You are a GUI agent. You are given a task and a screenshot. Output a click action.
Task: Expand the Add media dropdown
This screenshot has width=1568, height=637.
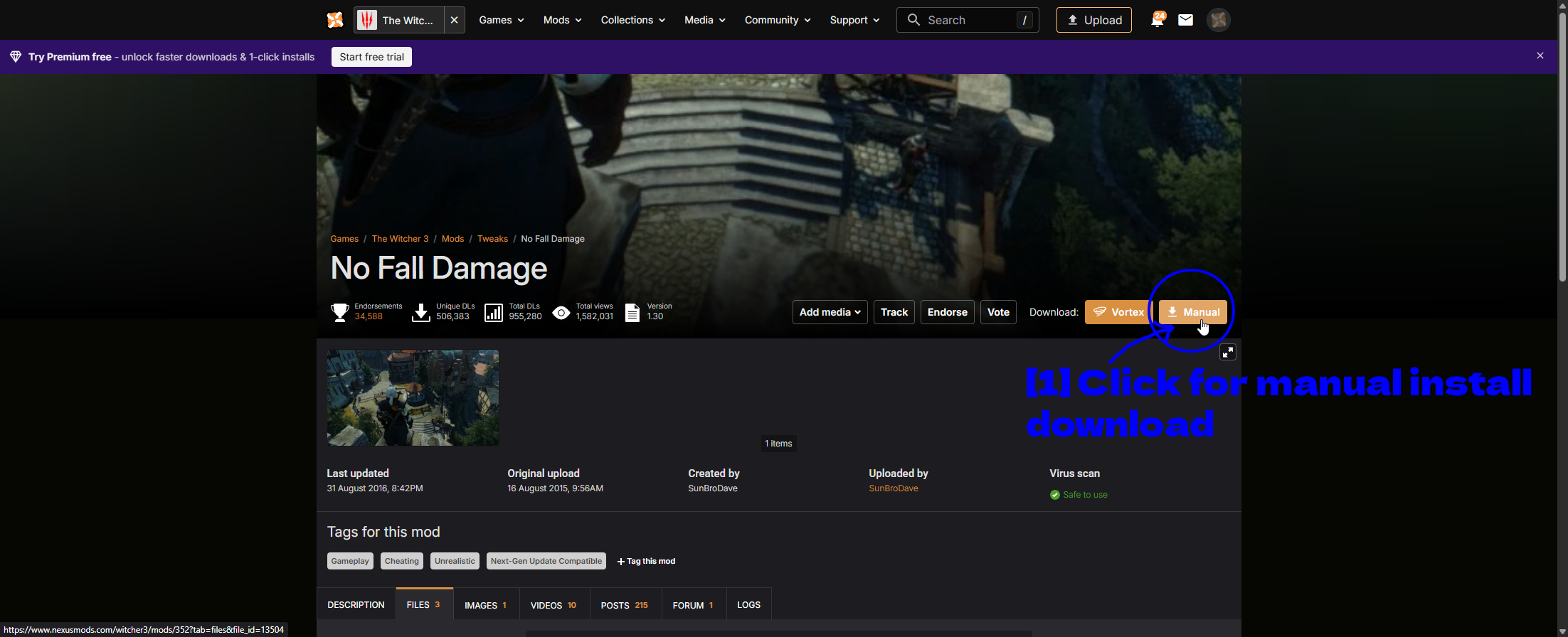click(830, 312)
